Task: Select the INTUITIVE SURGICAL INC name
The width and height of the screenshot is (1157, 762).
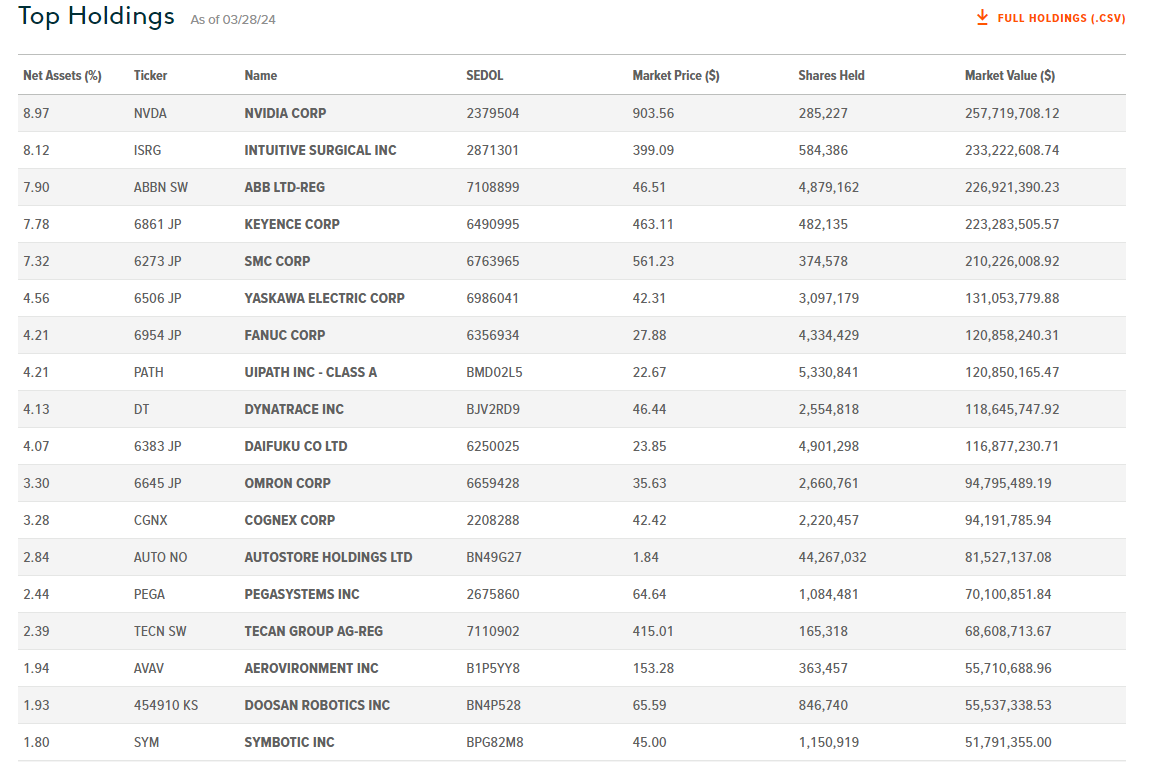Action: pos(320,150)
